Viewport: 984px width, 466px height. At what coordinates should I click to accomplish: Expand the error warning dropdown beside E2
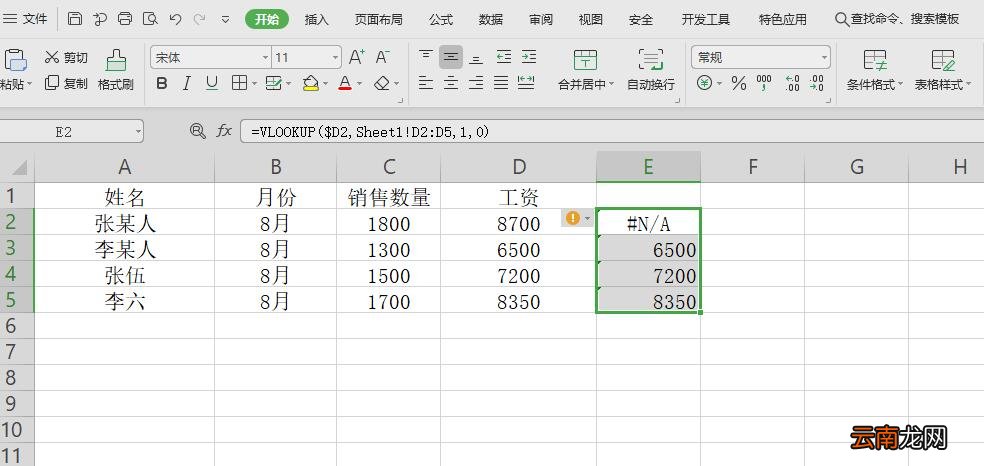pyautogui.click(x=587, y=218)
